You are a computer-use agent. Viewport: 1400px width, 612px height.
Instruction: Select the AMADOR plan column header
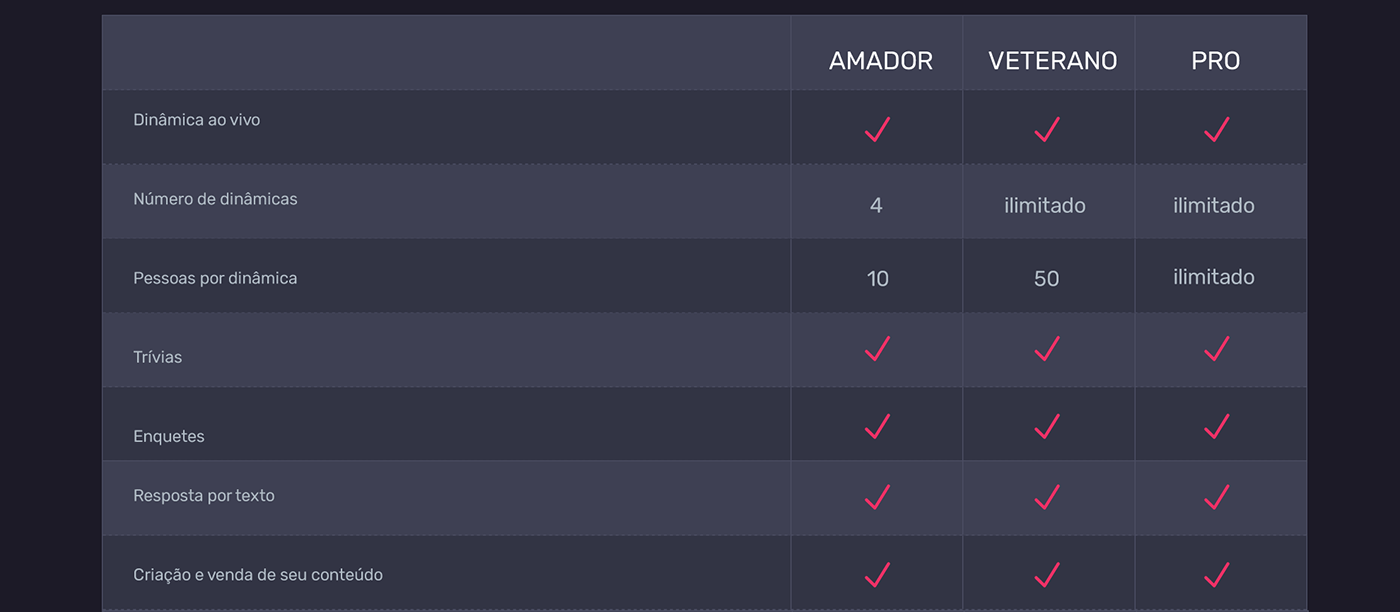tap(880, 61)
